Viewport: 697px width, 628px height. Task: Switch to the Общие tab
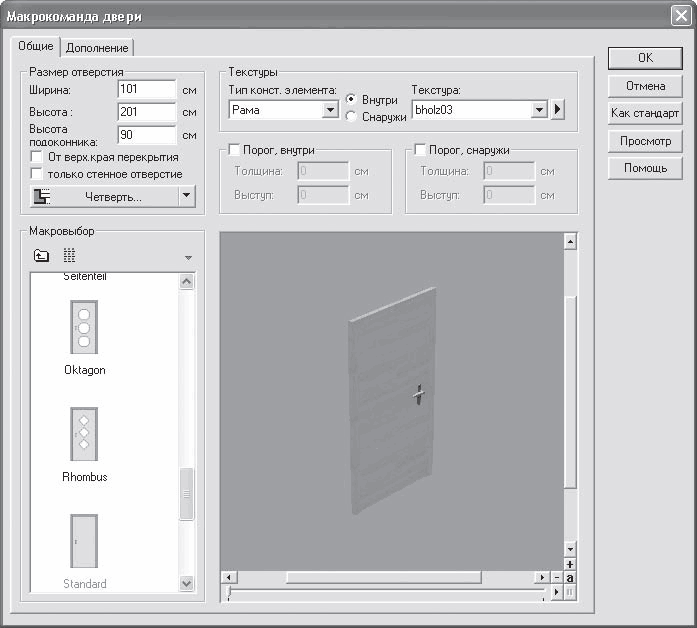click(x=36, y=47)
